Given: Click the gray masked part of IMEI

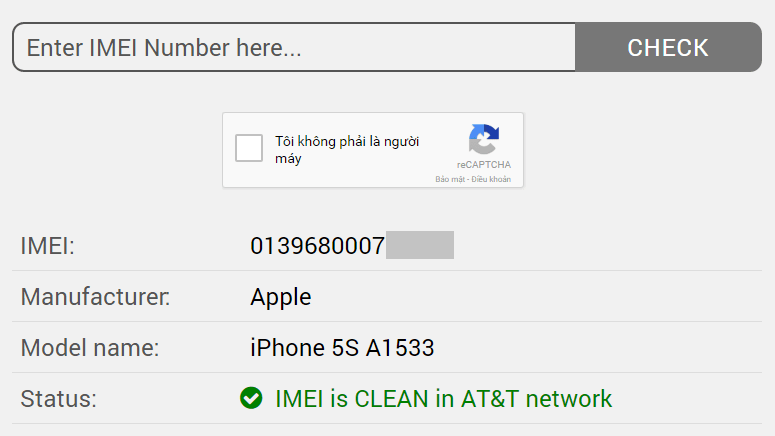Looking at the screenshot, I should tap(420, 246).
